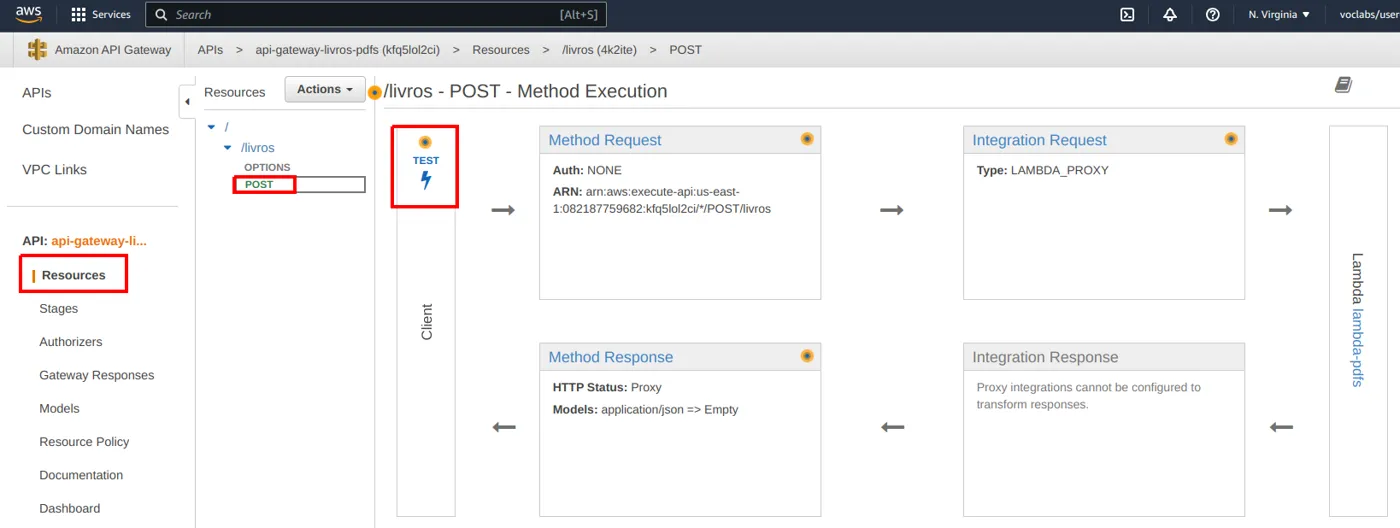
Task: Click the AWS logo
Action: (x=28, y=14)
